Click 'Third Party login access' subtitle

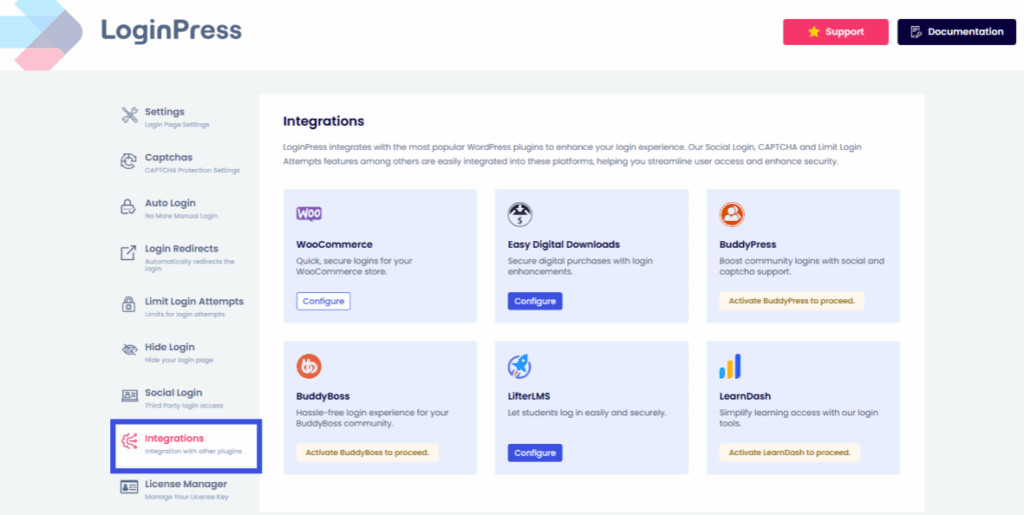click(x=184, y=405)
